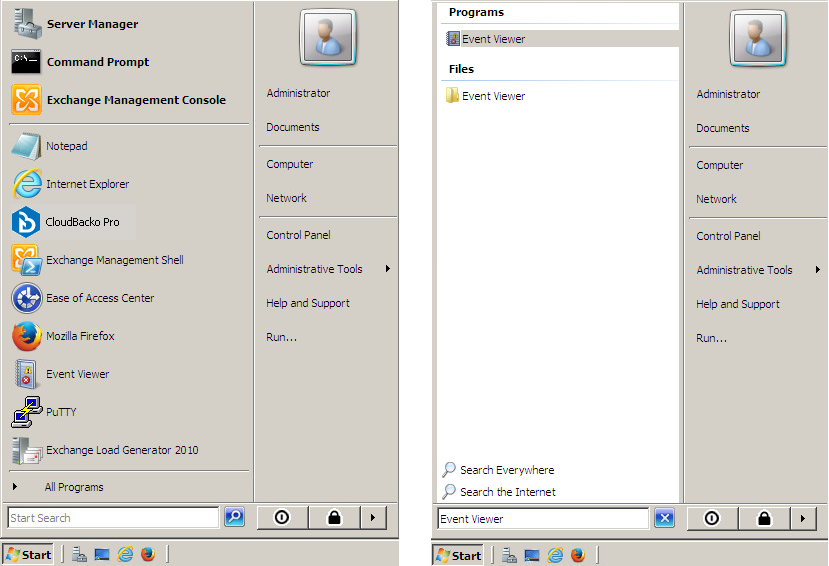829x566 pixels.
Task: Click Internet Explorer icon in right taskbar
Action: [555, 555]
